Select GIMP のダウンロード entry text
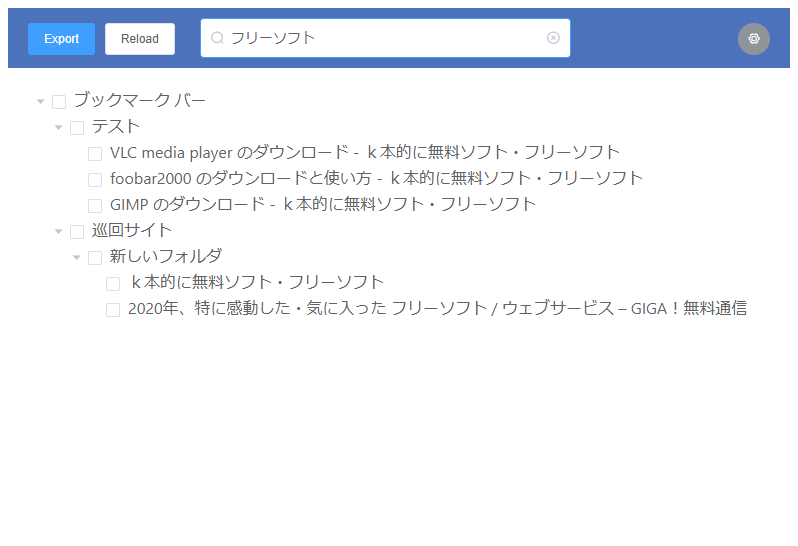This screenshot has height=546, width=798. click(323, 204)
